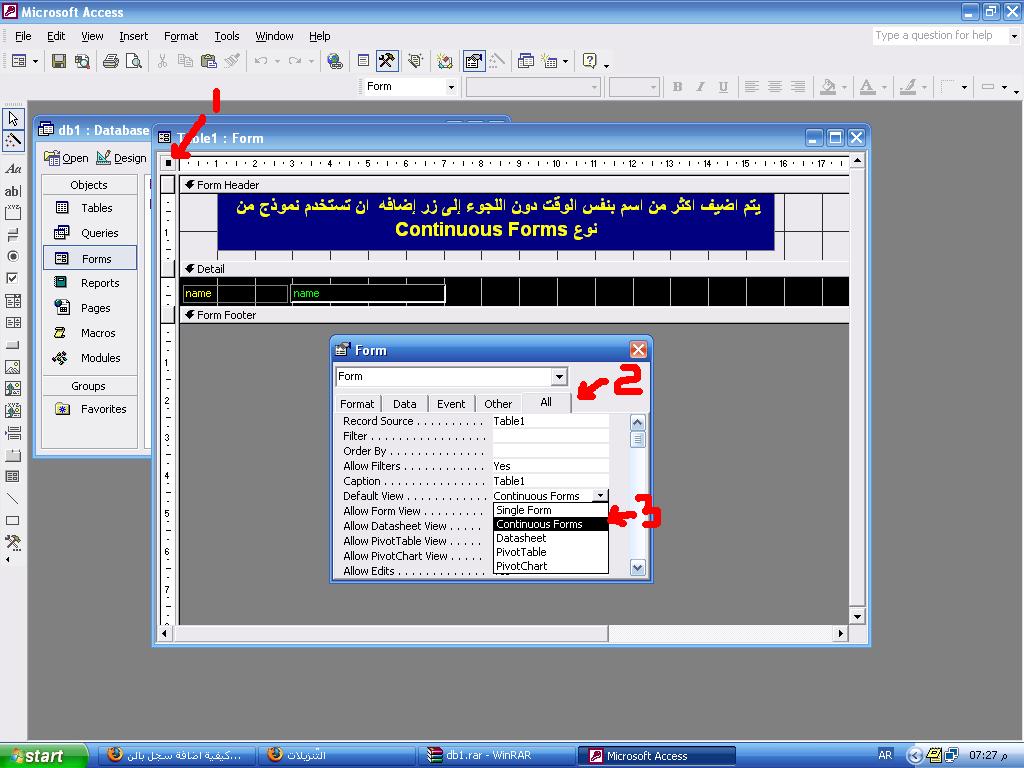Viewport: 1024px width, 768px height.
Task: Click Design in the db1 Database window
Action: pyautogui.click(x=121, y=158)
